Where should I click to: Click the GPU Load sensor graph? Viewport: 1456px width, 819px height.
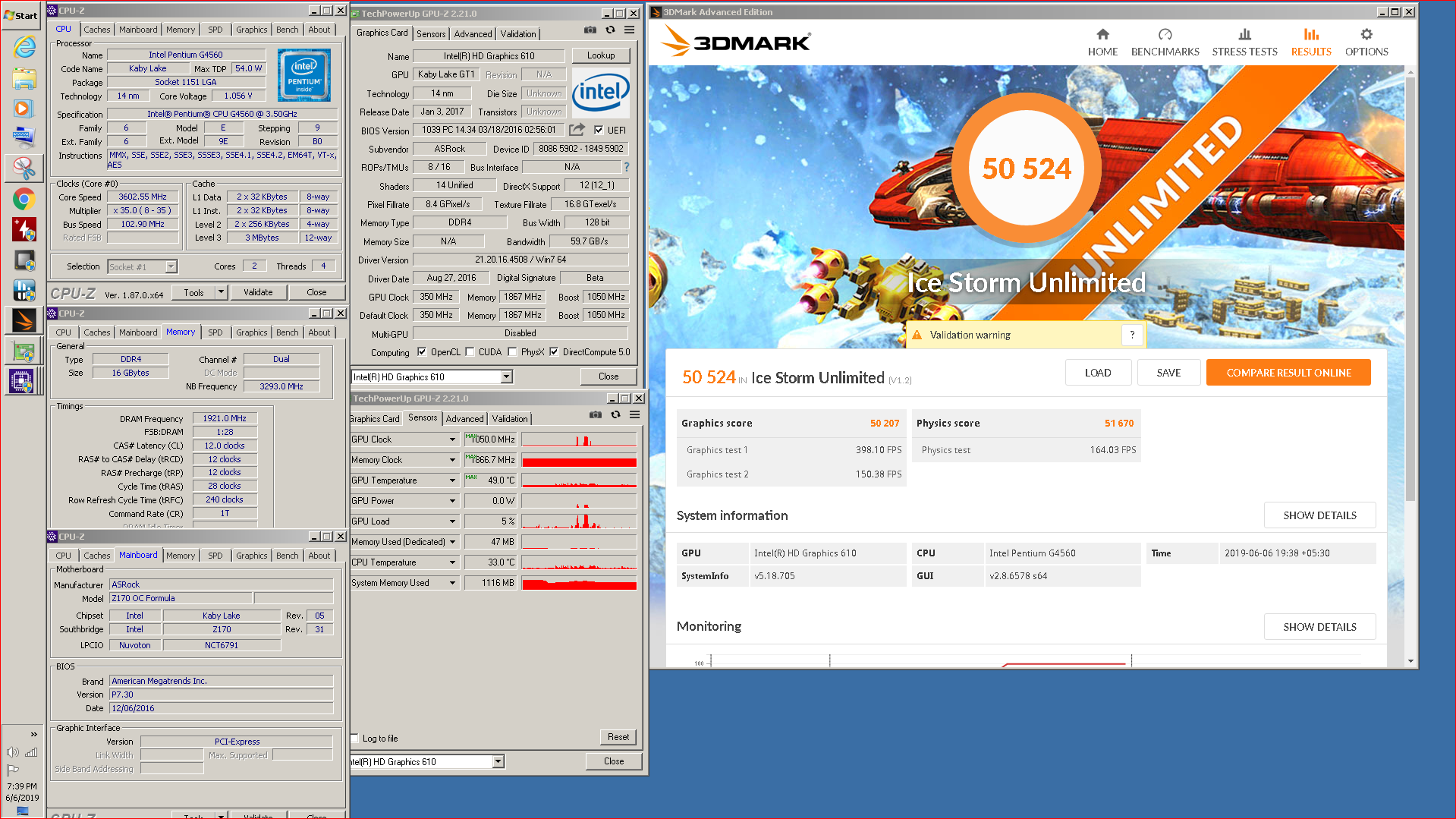[579, 521]
